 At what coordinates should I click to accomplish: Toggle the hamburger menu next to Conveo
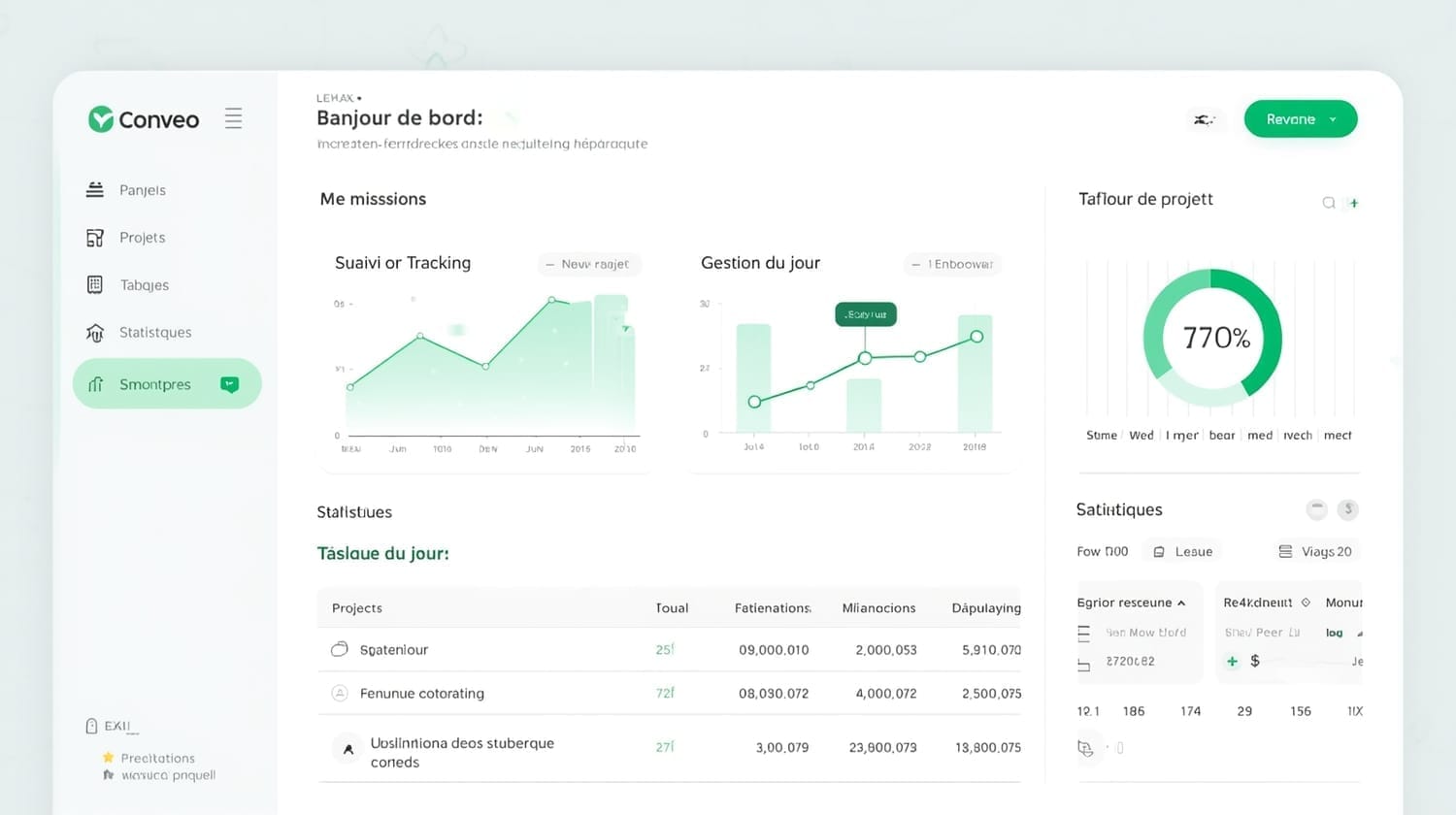point(233,119)
